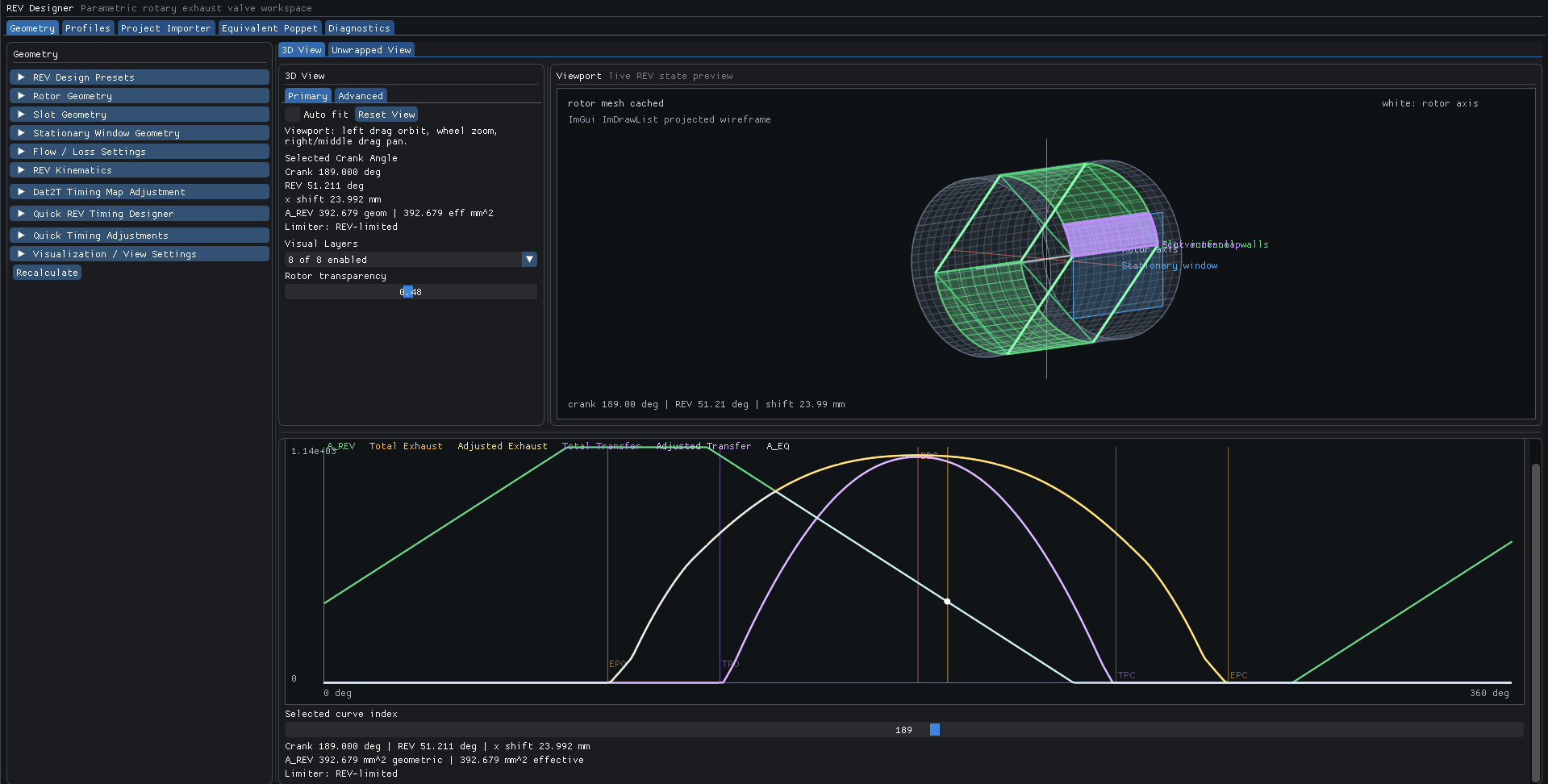Select the Unwrapped View tab
Viewport: 1548px width, 784px height.
coord(371,50)
